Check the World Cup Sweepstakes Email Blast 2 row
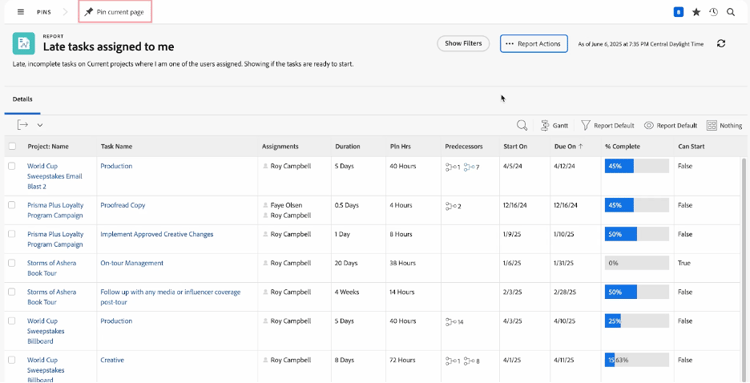 [12, 166]
